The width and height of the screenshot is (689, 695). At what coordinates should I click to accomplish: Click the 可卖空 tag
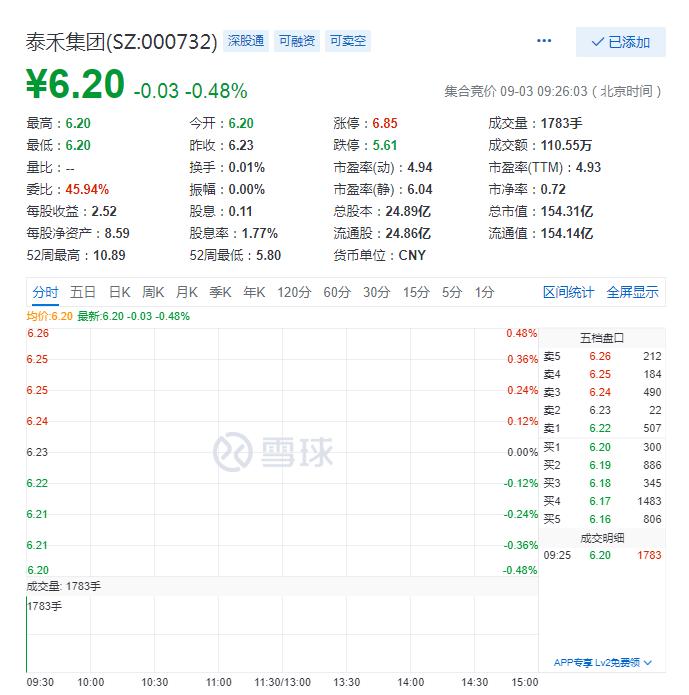(x=348, y=41)
